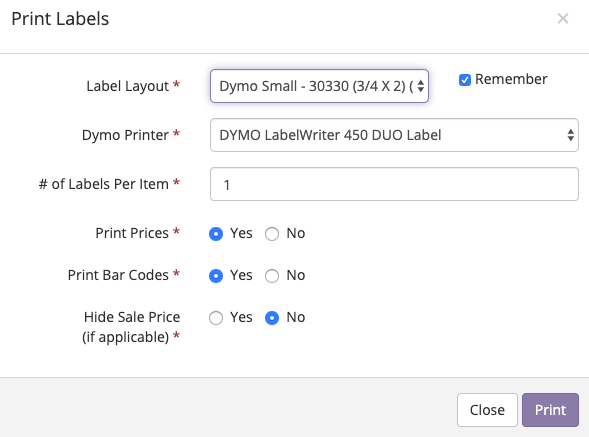
Task: Dismiss the Print Labels dialog with the X icon
Action: coord(563,18)
